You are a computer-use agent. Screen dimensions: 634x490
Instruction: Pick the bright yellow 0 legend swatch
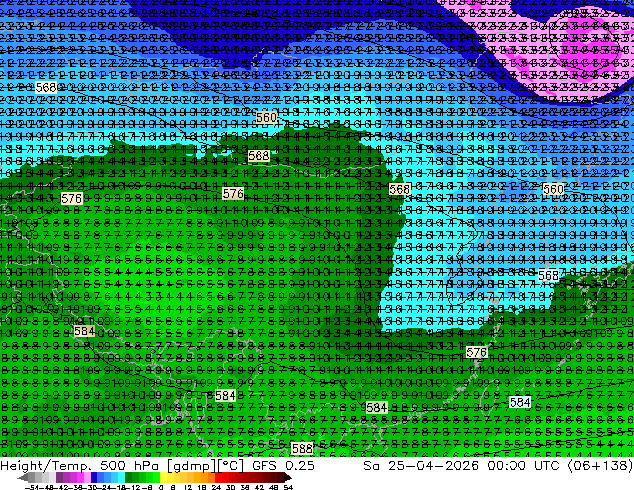pos(163,477)
